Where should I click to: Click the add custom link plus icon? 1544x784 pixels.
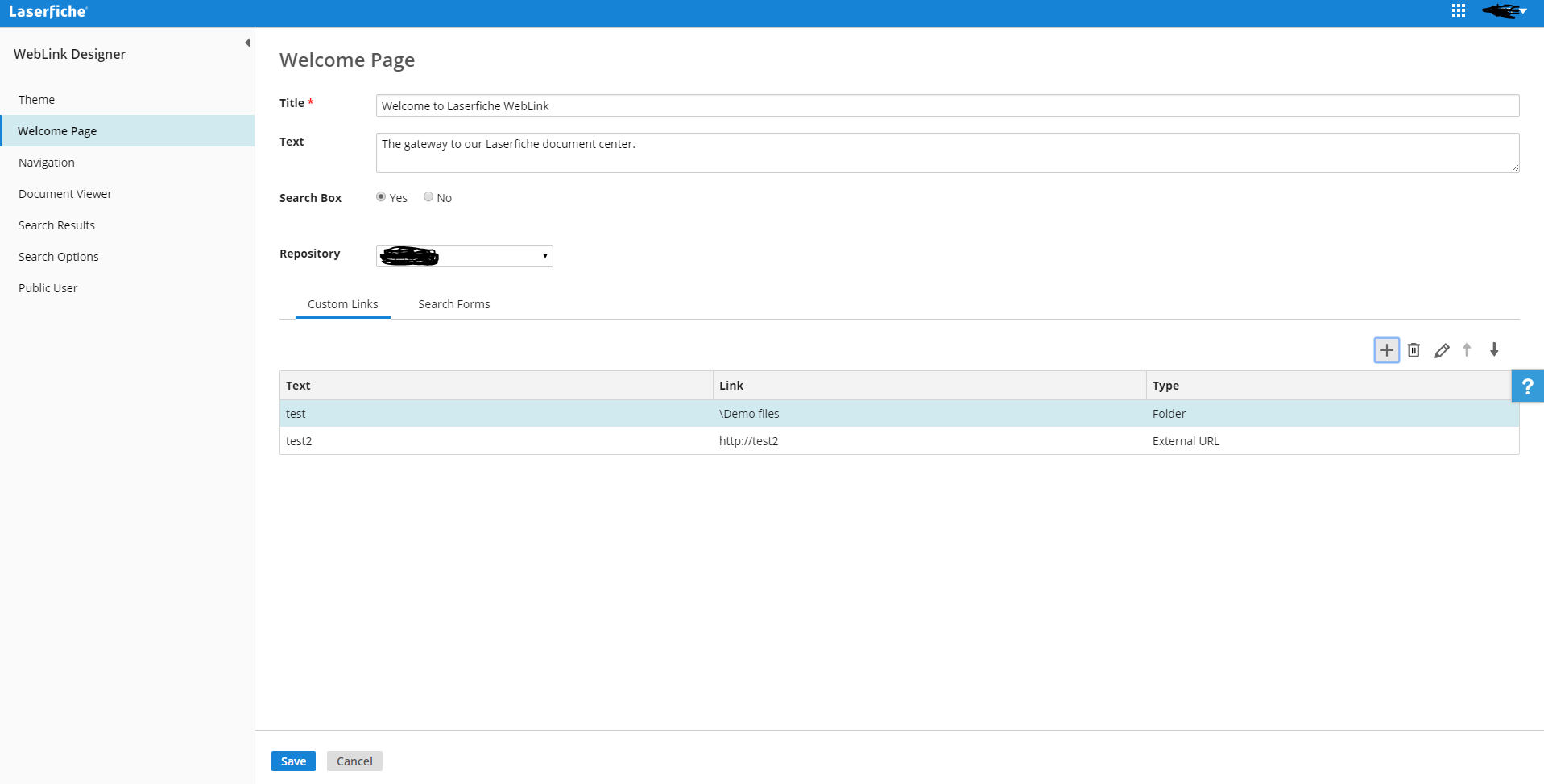click(1386, 350)
